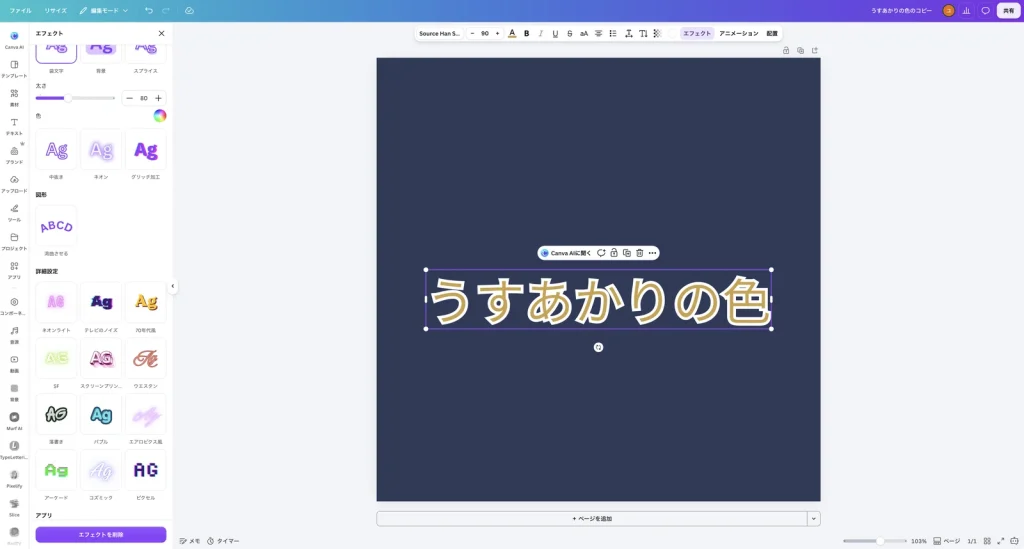This screenshot has height=549, width=1024.
Task: Lock the selected text via floating toolbar
Action: 614,253
